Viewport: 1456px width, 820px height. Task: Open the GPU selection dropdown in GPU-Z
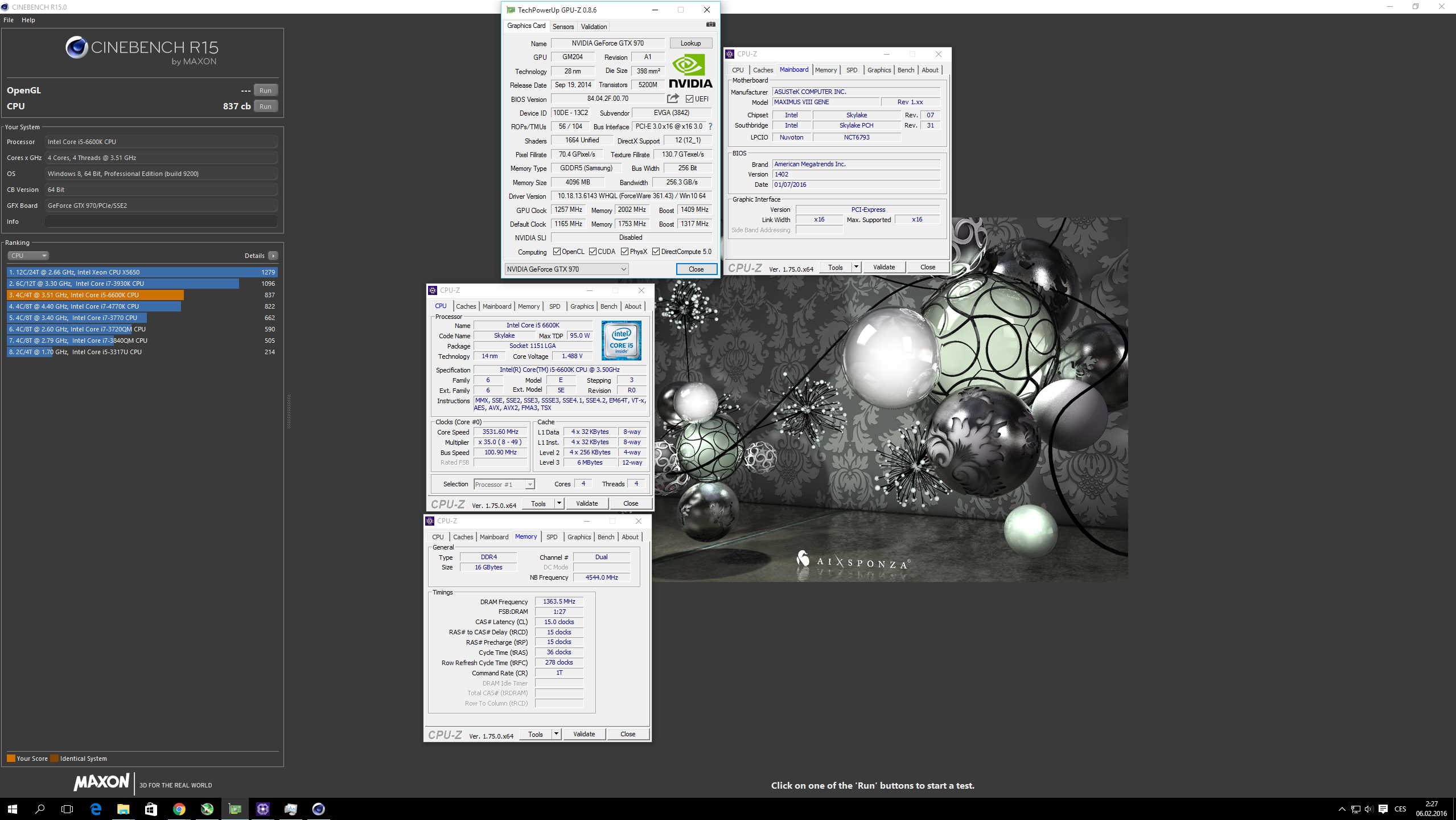pos(566,269)
